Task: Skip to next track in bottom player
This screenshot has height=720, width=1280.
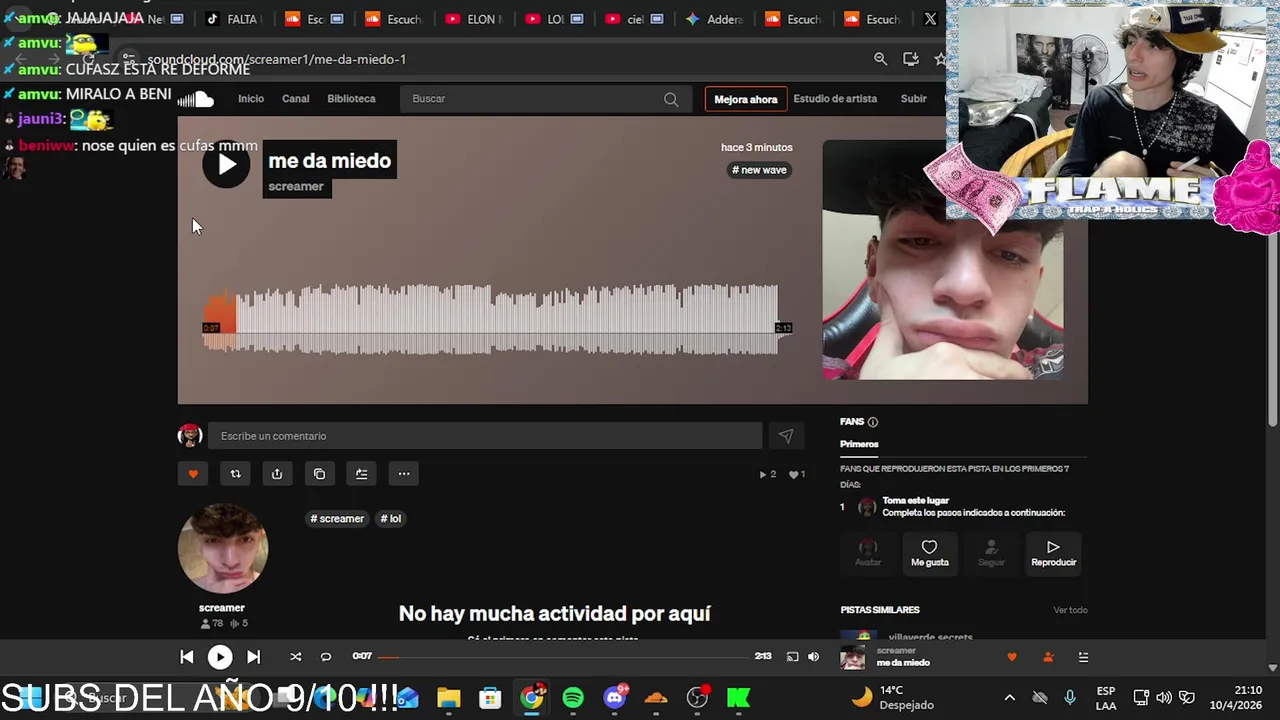Action: (x=254, y=657)
